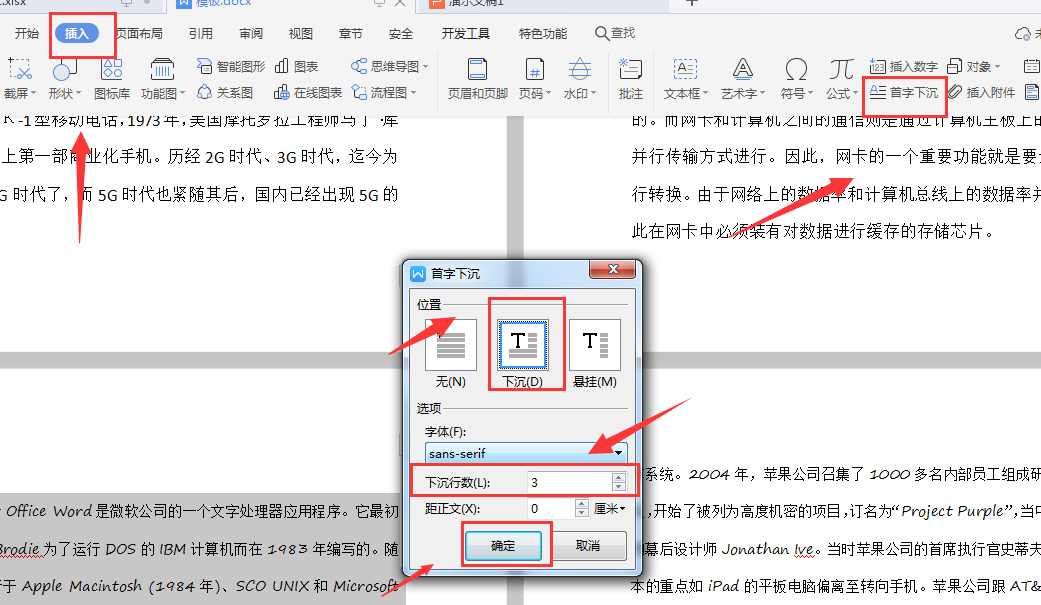Viewport: 1041px width, 605px height.
Task: Expand the 符号 dropdown arrow
Action: point(810,94)
